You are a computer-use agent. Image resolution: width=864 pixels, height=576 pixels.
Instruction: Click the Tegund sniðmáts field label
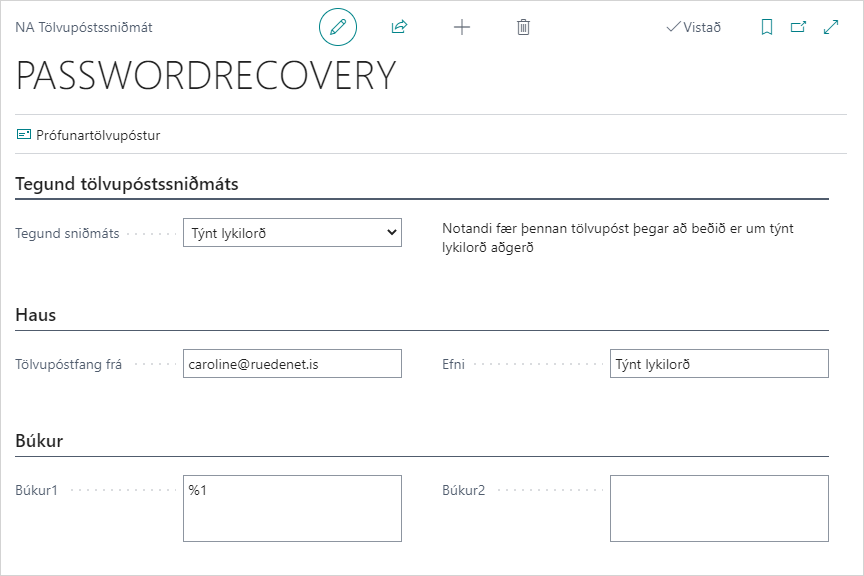(x=67, y=233)
